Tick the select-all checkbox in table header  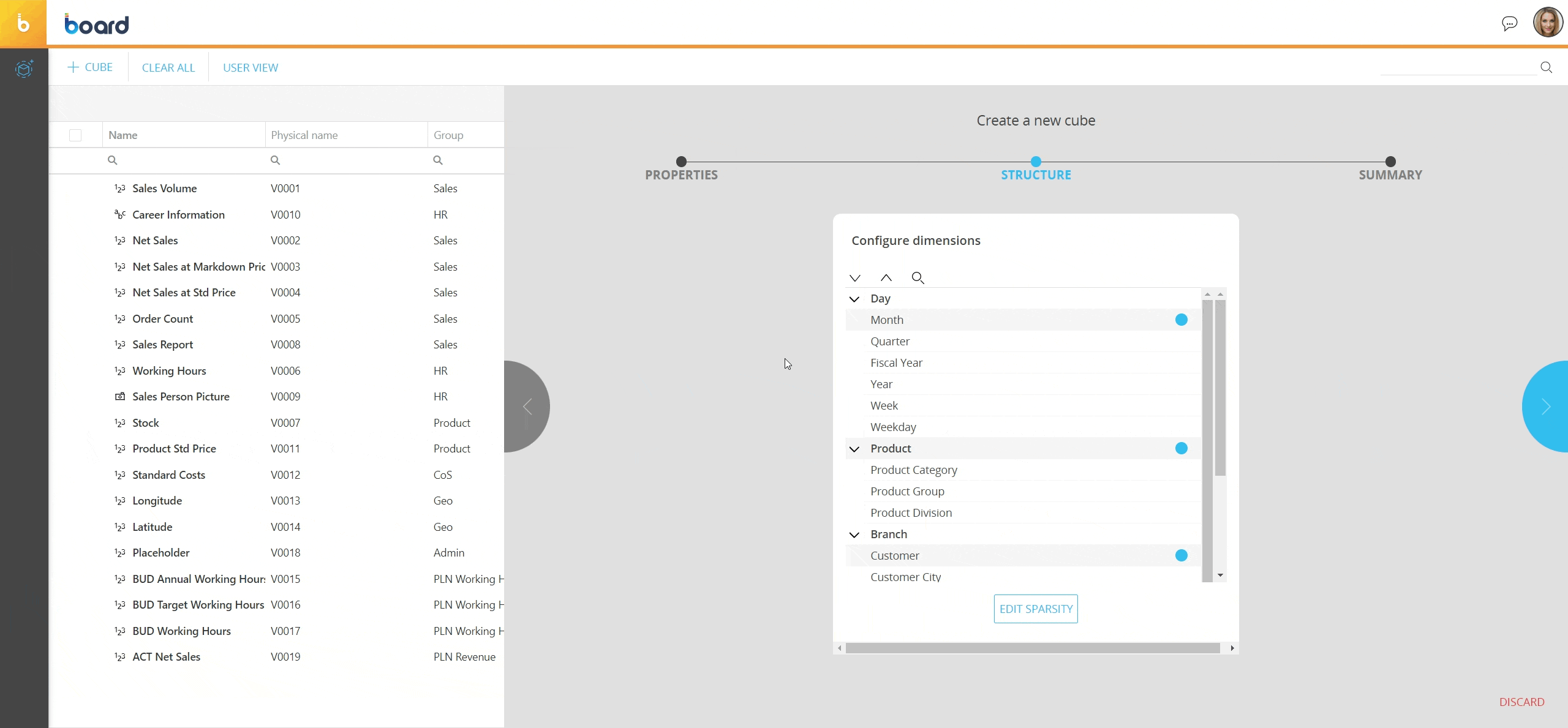75,135
